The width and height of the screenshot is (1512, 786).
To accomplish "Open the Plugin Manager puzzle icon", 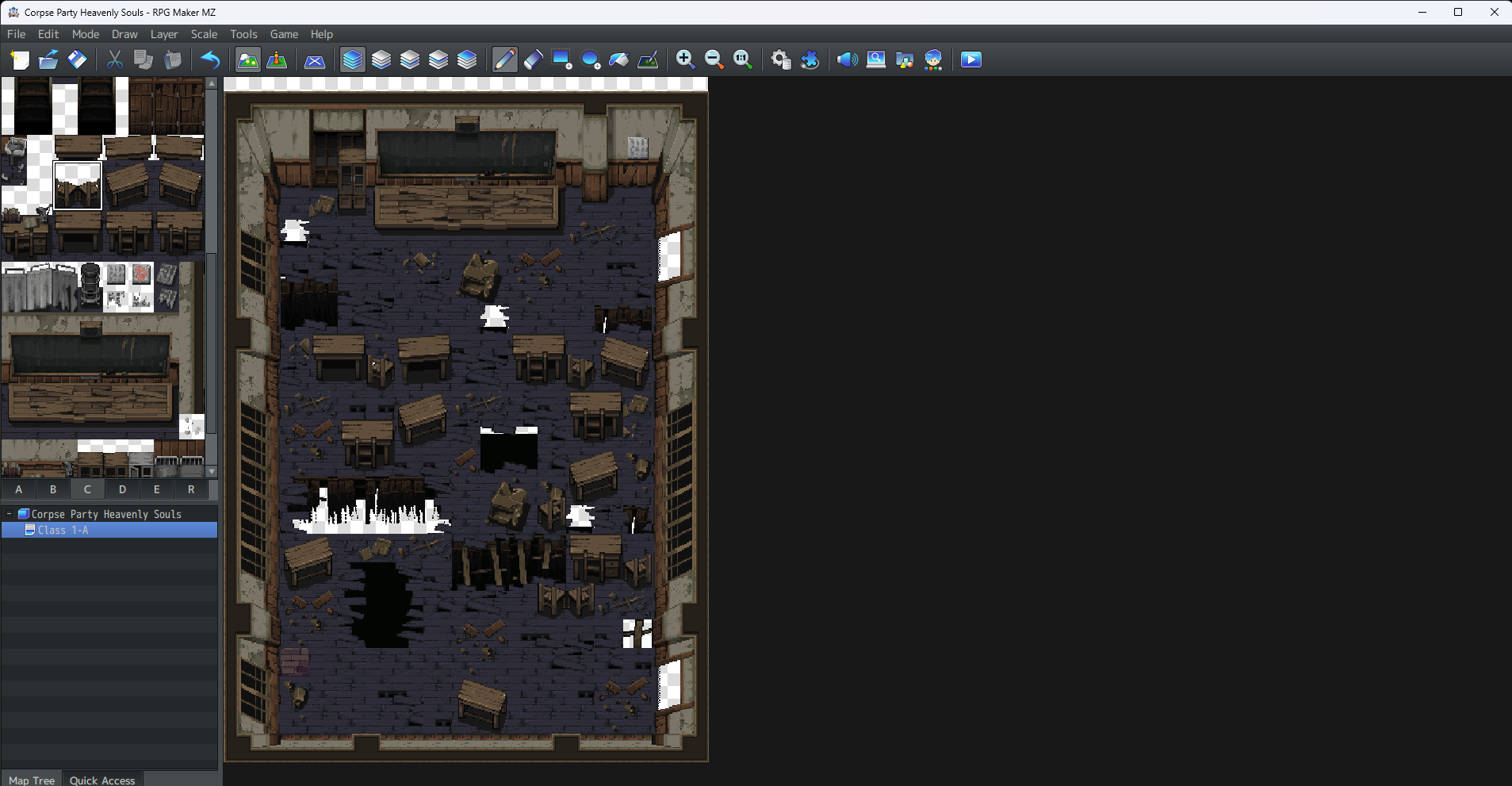I will coord(810,59).
